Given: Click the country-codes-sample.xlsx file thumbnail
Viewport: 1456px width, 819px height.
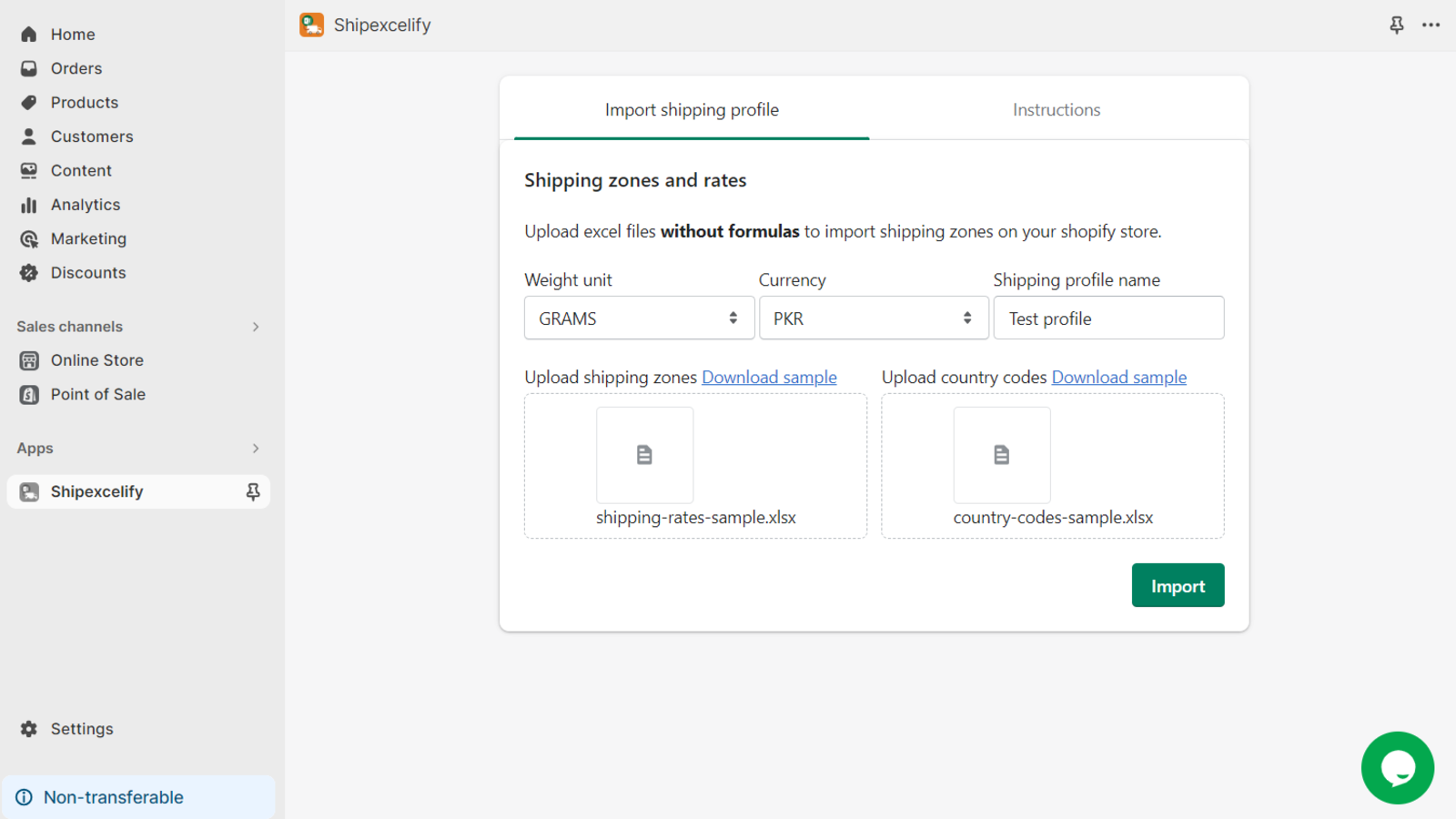Looking at the screenshot, I should [x=1002, y=455].
